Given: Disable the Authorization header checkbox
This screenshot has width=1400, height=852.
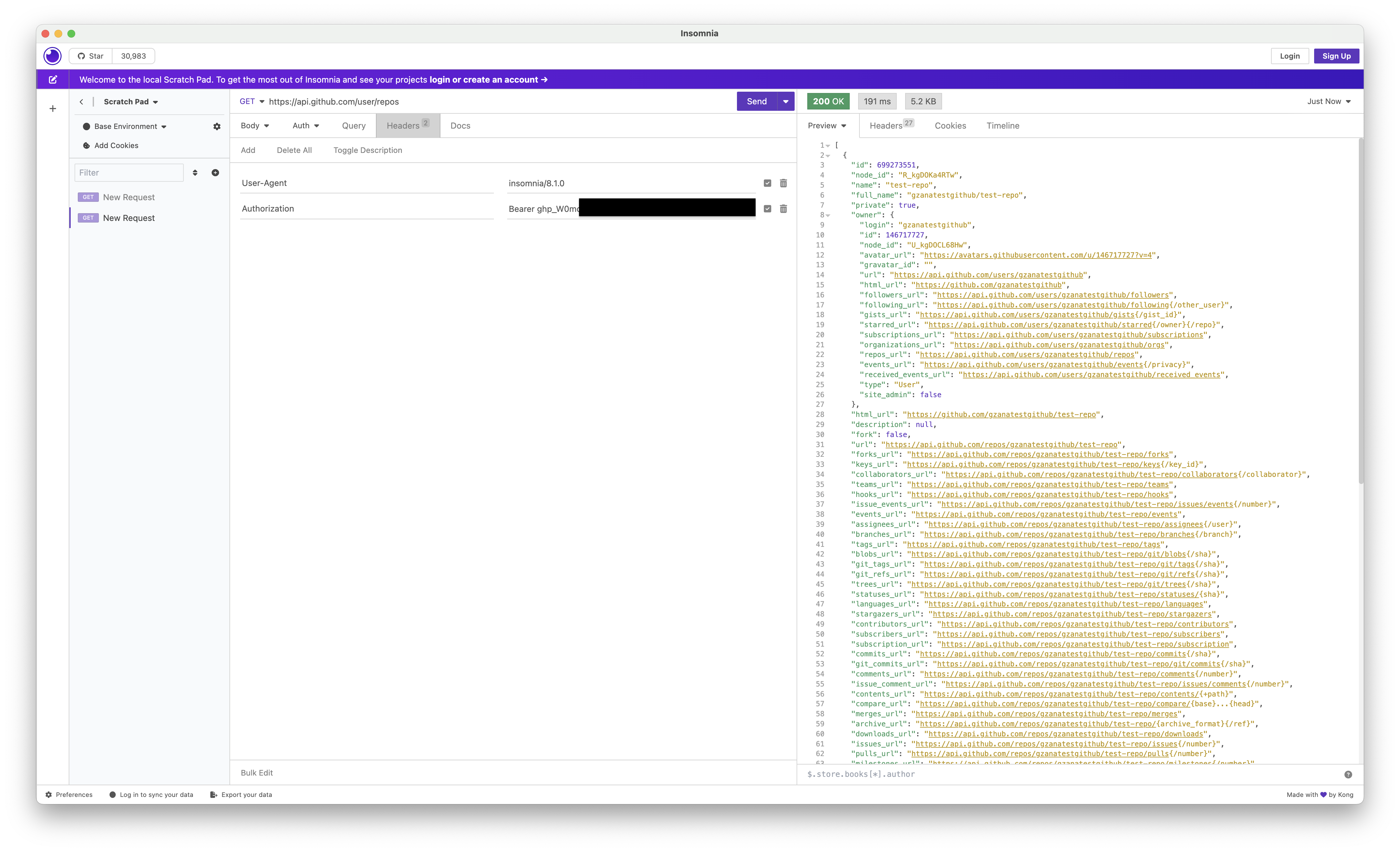Looking at the screenshot, I should pos(768,208).
